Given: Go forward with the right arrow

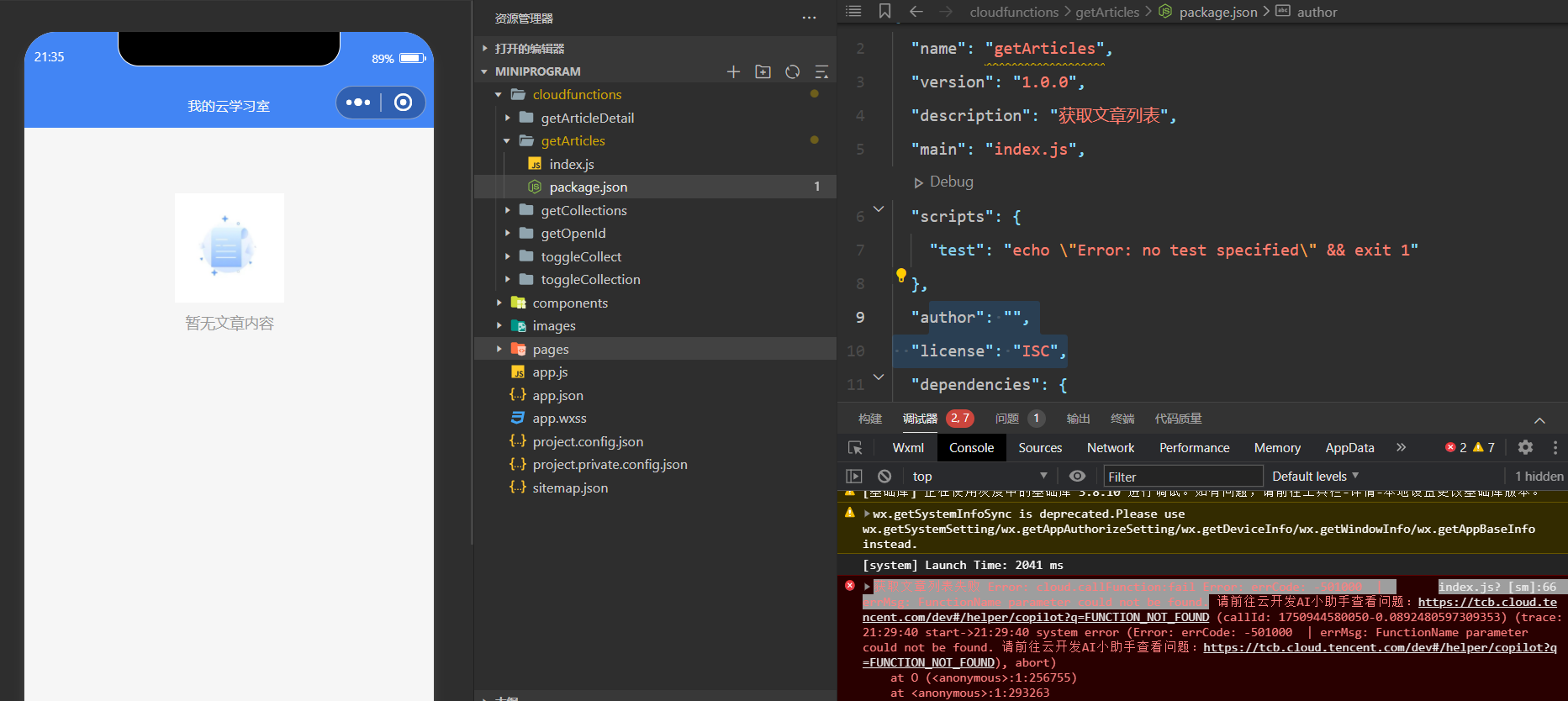Looking at the screenshot, I should point(946,11).
